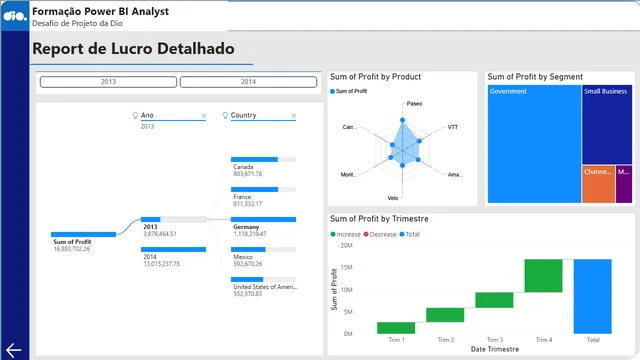The width and height of the screenshot is (640, 360).
Task: Select the 2013 node in decomposition tree
Action: point(173,219)
